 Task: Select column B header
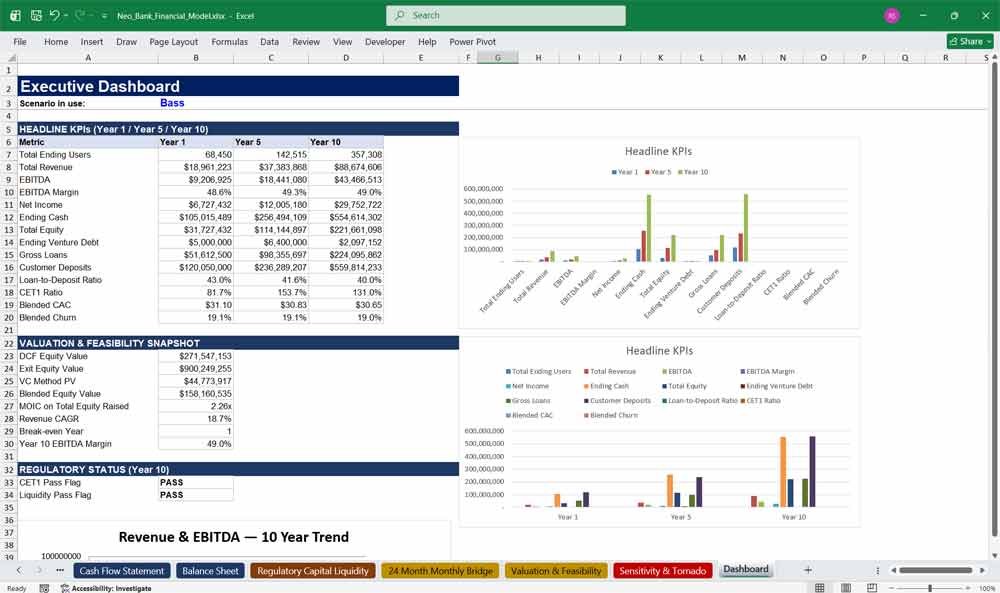point(196,58)
